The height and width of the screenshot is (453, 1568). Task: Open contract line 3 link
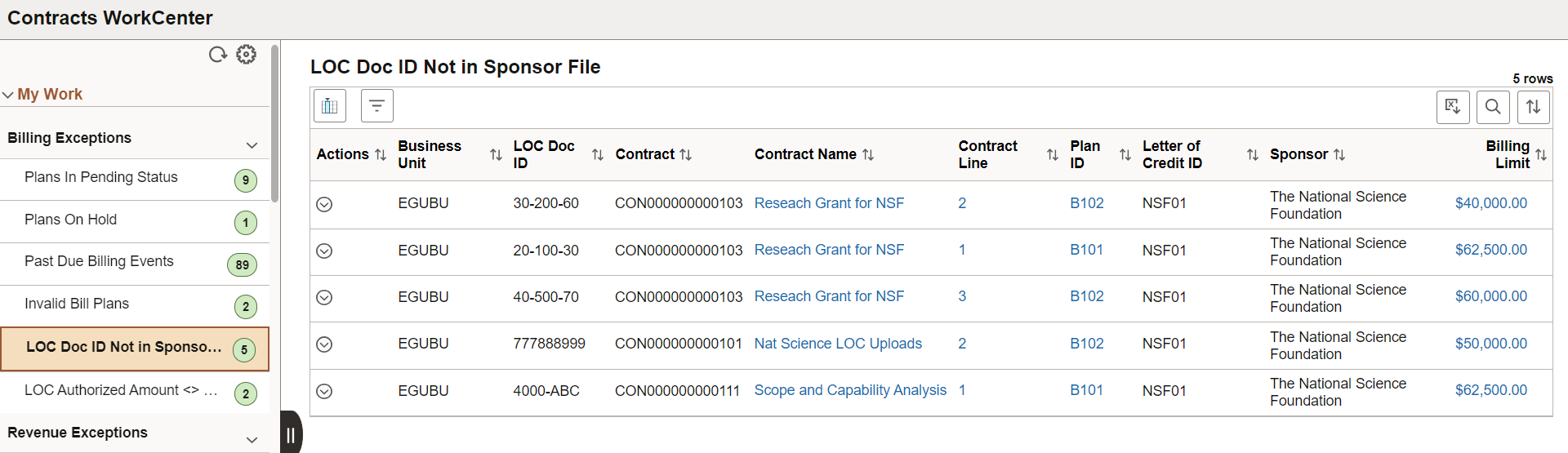coord(962,296)
